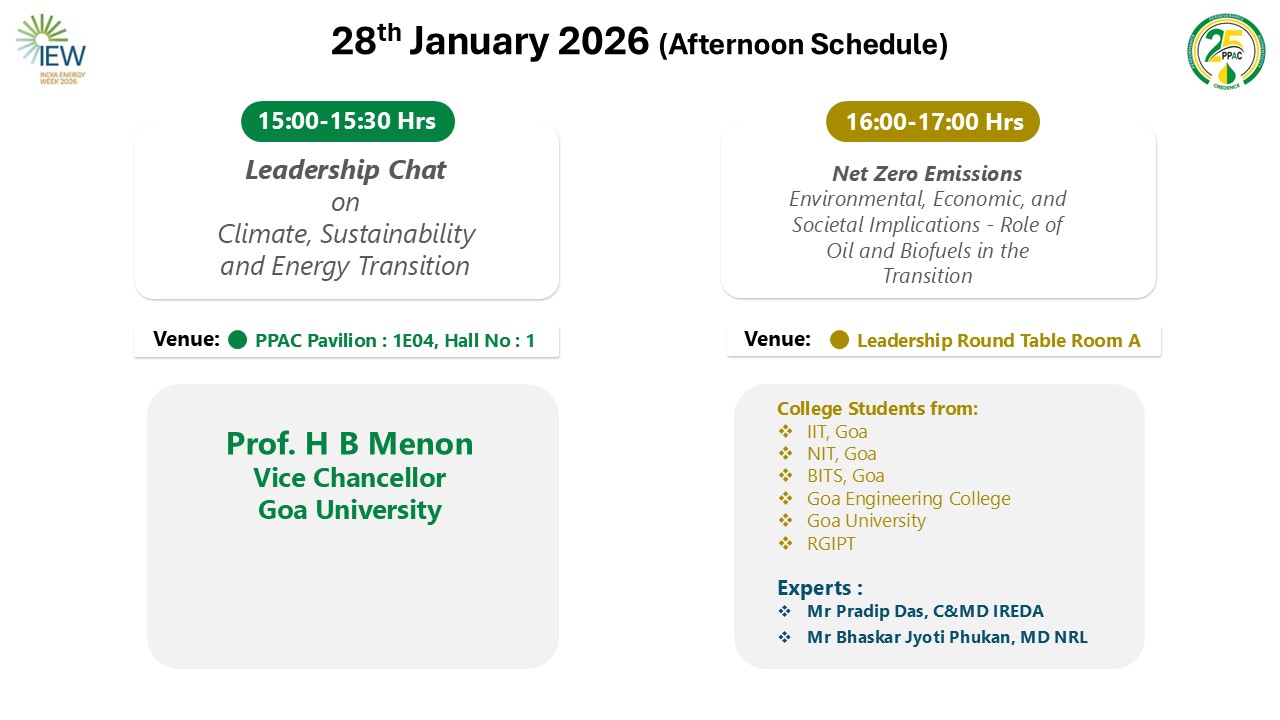
Task: Click the green venue dot for PPAC Pavilion
Action: click(237, 340)
